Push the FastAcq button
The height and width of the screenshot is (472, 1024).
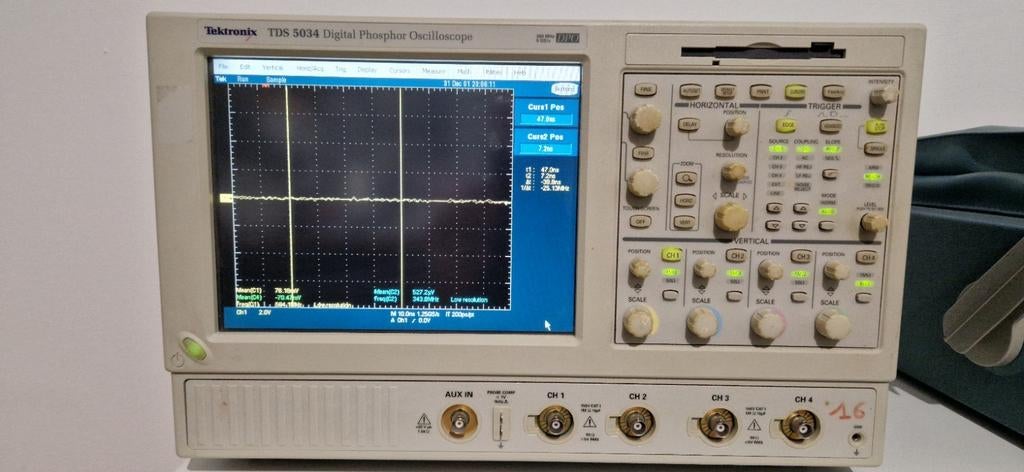click(x=833, y=92)
